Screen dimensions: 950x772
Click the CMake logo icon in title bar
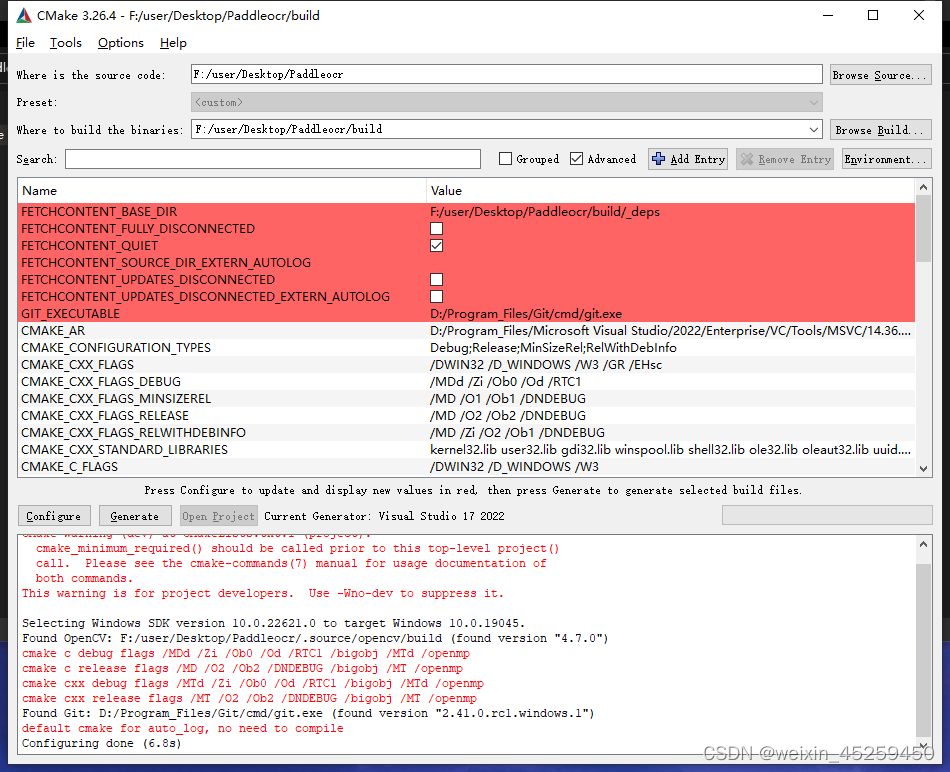pos(24,15)
